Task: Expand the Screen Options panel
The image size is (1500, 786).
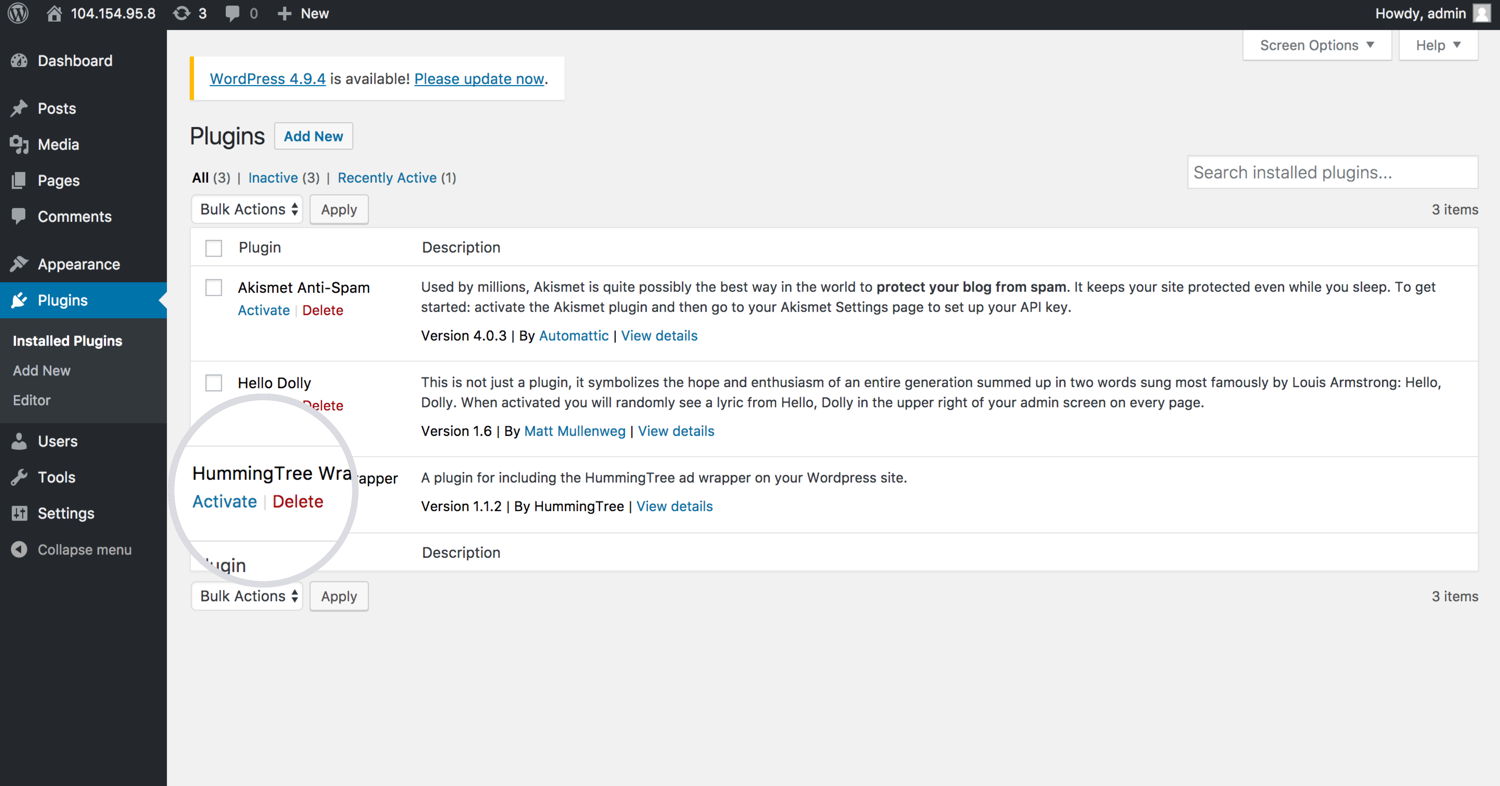Action: click(1317, 45)
